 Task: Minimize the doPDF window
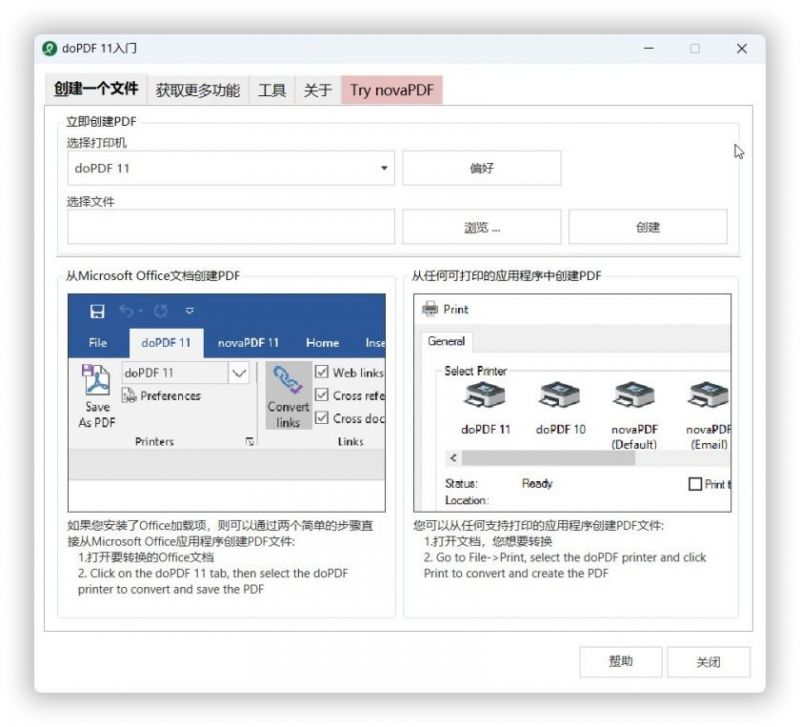tap(648, 48)
